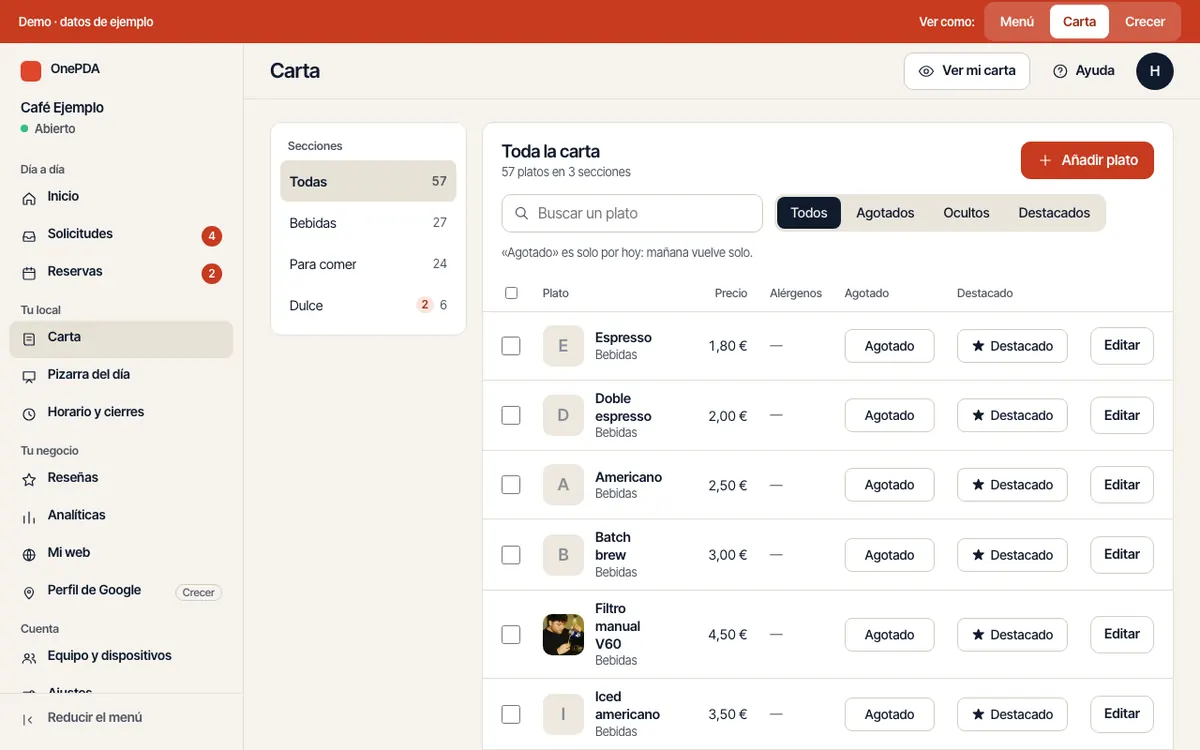The height and width of the screenshot is (750, 1200).
Task: Filter dishes by Destacados
Action: click(x=1054, y=213)
